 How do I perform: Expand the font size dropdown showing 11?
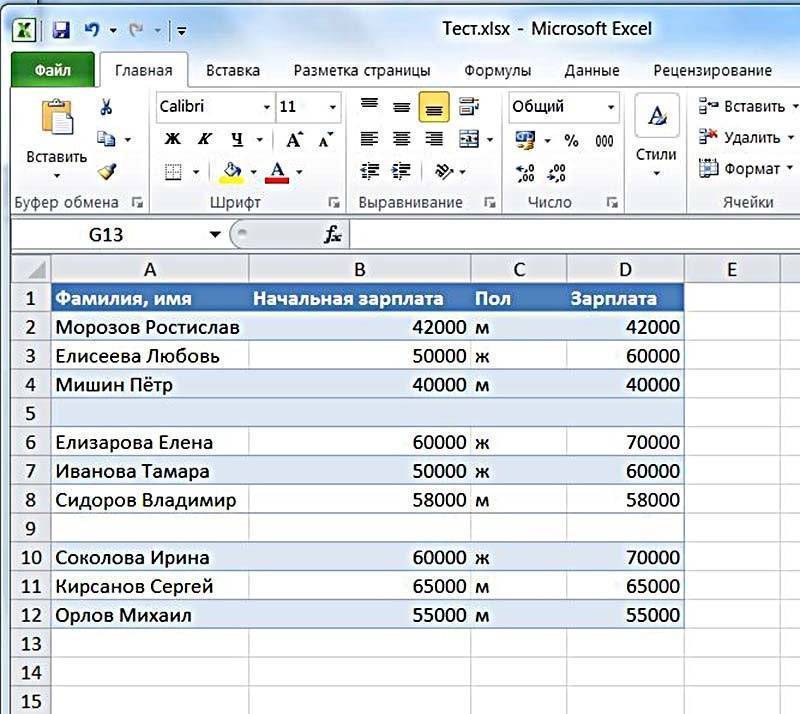[x=308, y=107]
